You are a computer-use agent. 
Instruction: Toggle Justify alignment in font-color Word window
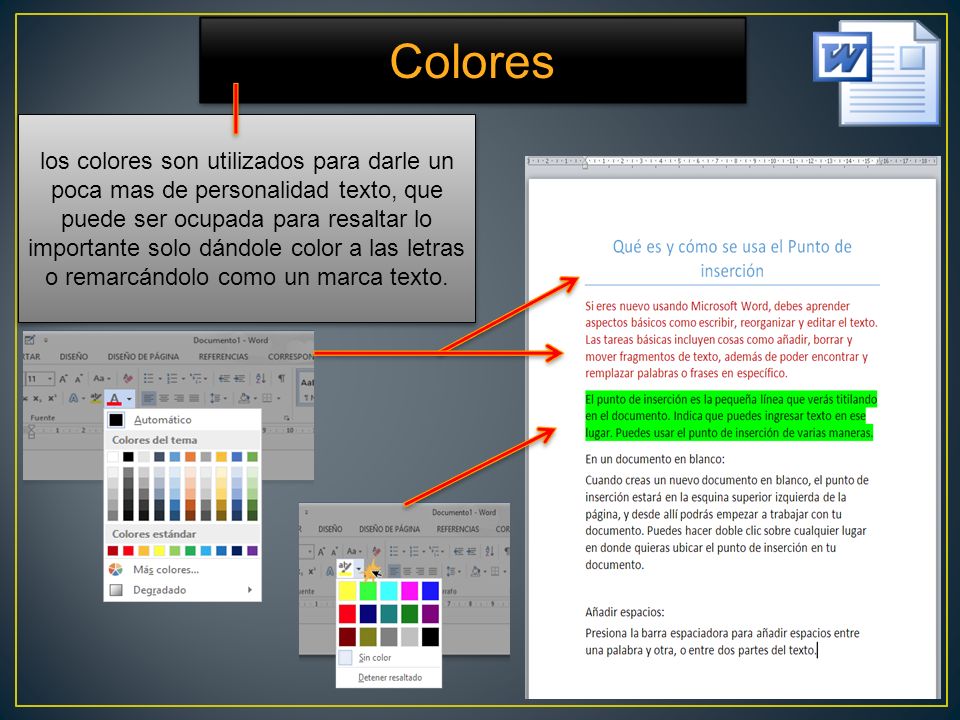point(194,399)
